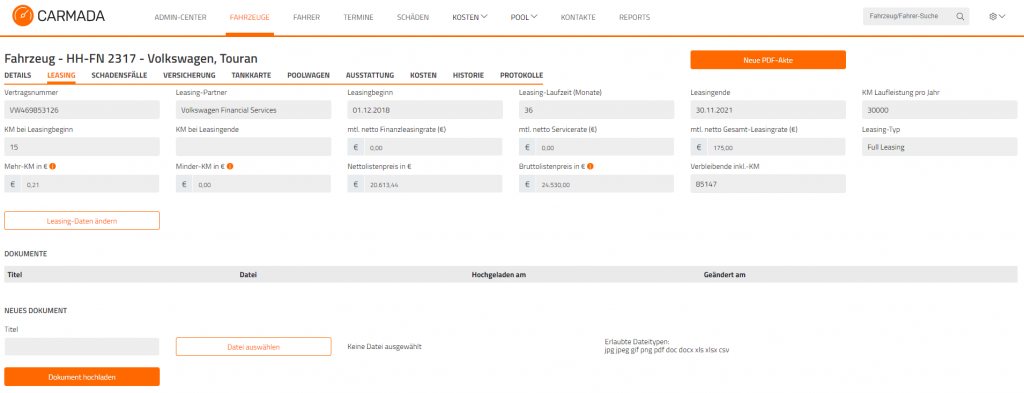This screenshot has width=1024, height=393.
Task: Switch to the Ausstattung tab
Action: click(370, 75)
